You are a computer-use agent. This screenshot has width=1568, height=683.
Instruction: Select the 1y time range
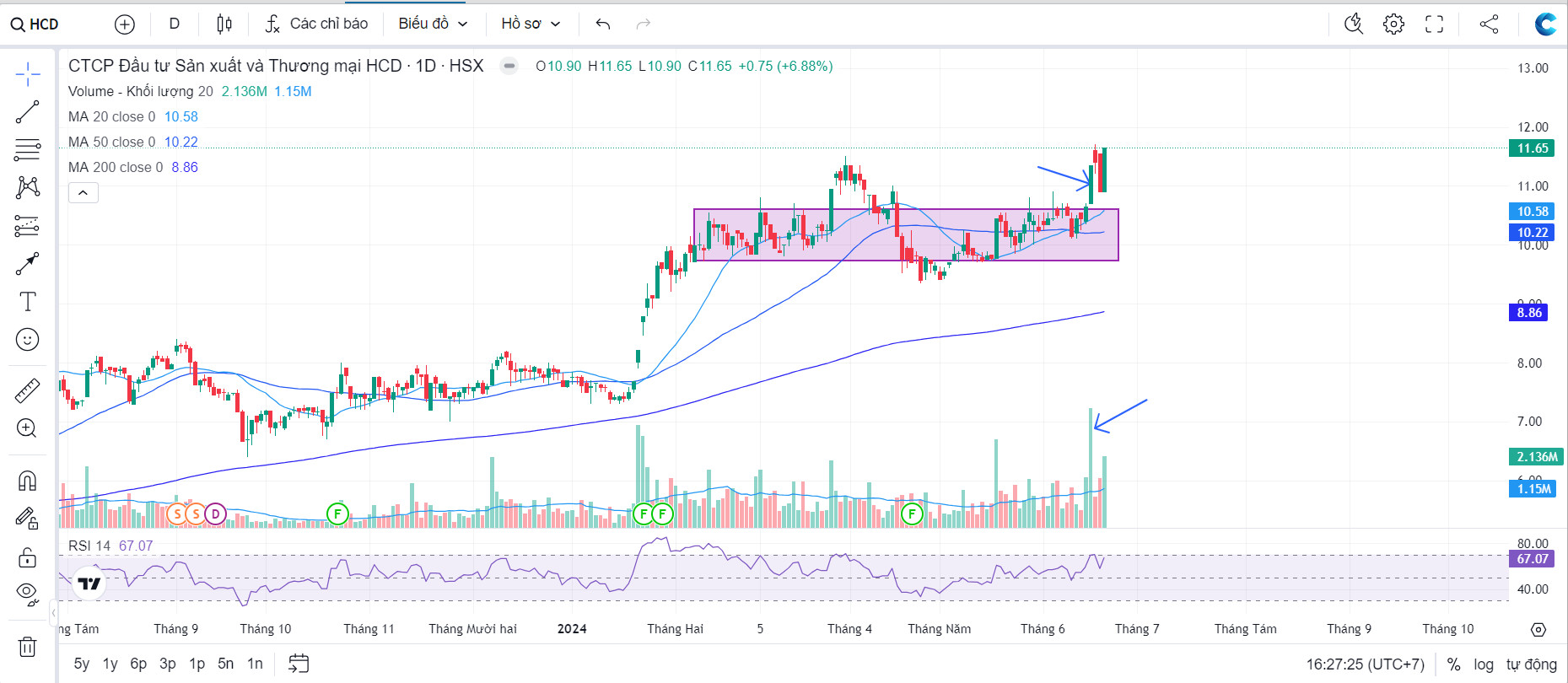click(x=110, y=664)
